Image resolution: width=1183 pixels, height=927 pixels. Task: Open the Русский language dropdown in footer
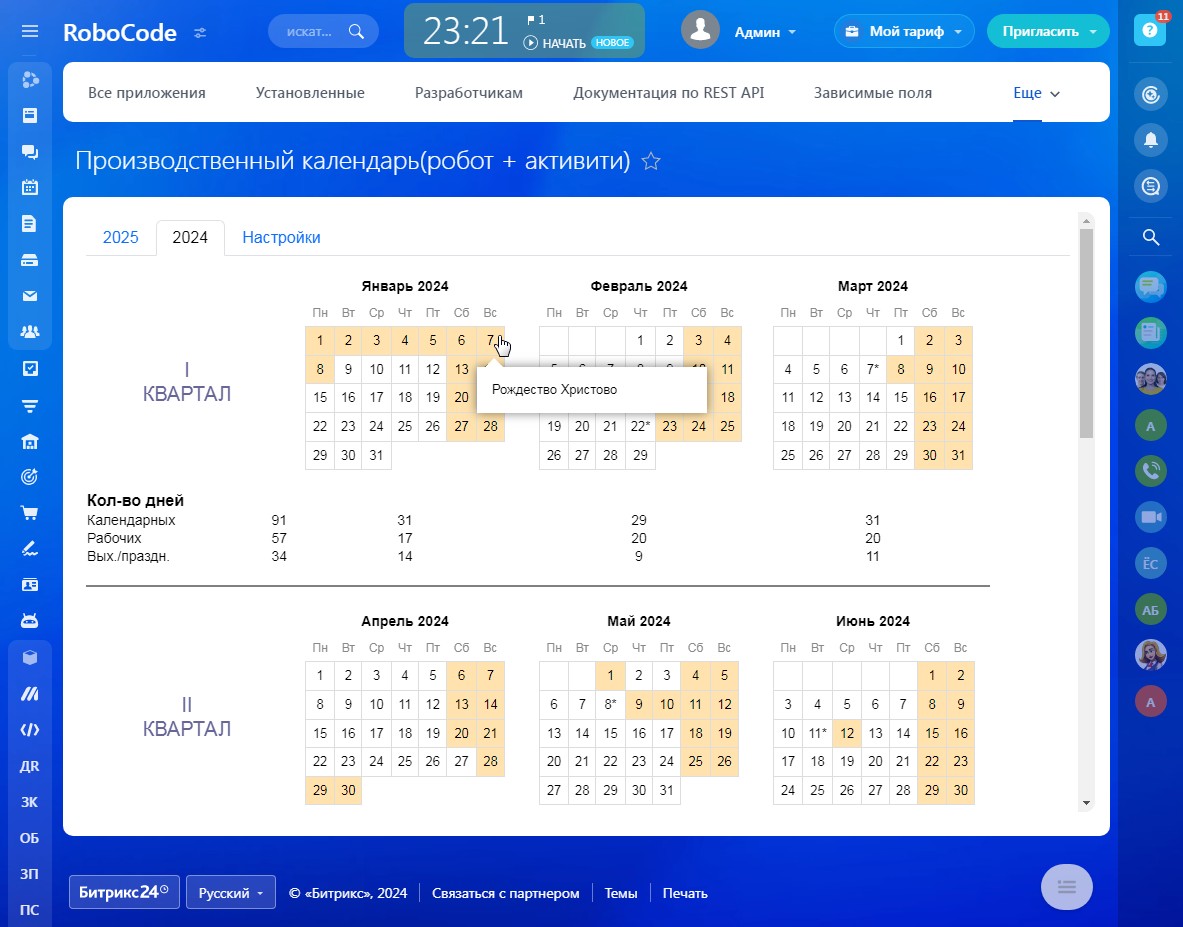(231, 893)
